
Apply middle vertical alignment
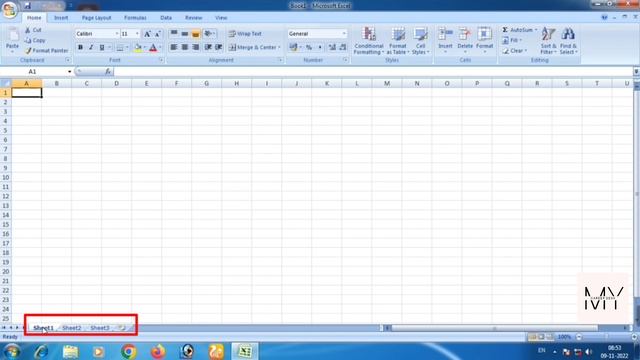184,33
